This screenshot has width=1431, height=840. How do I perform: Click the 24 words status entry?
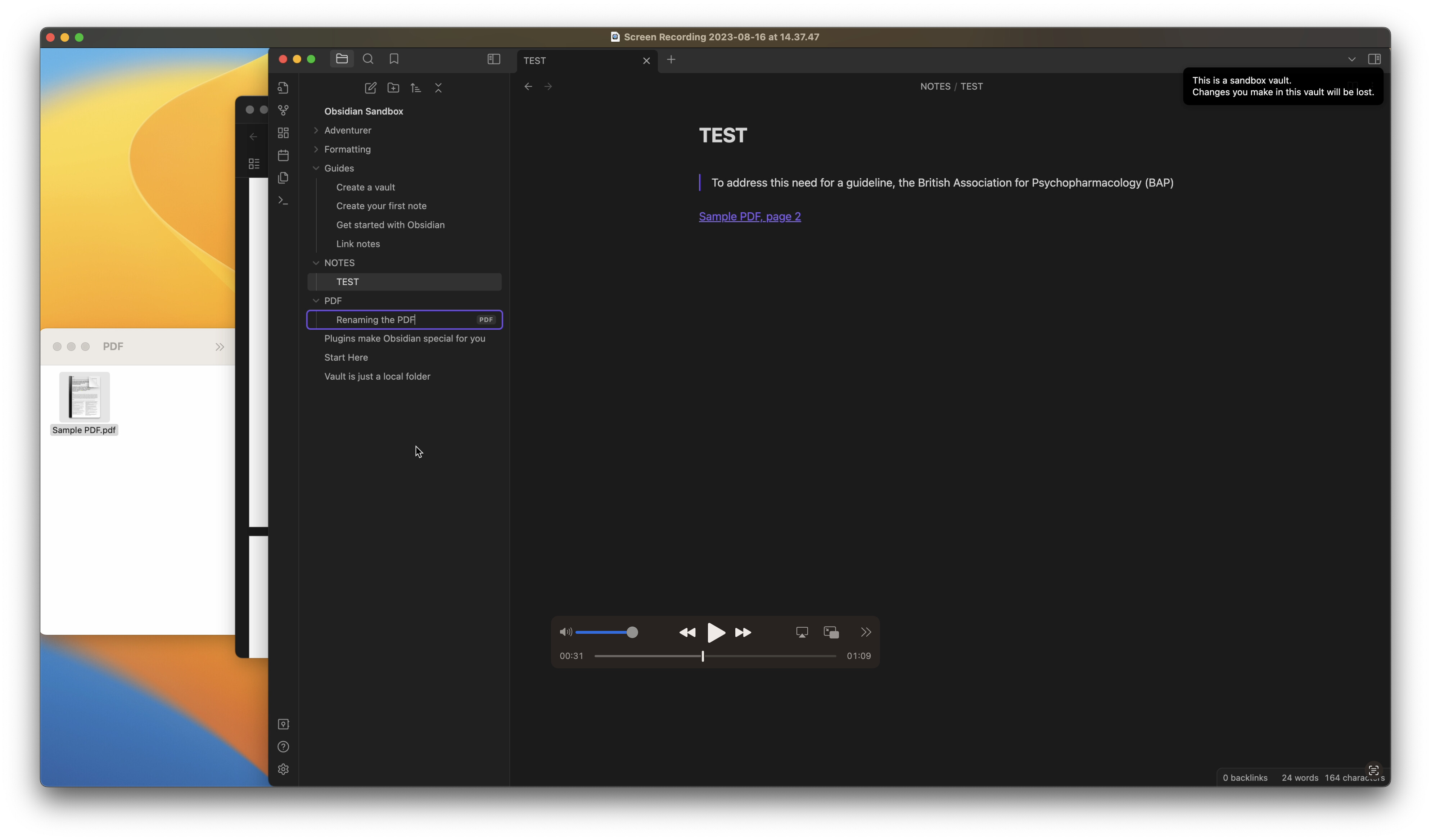1299,777
